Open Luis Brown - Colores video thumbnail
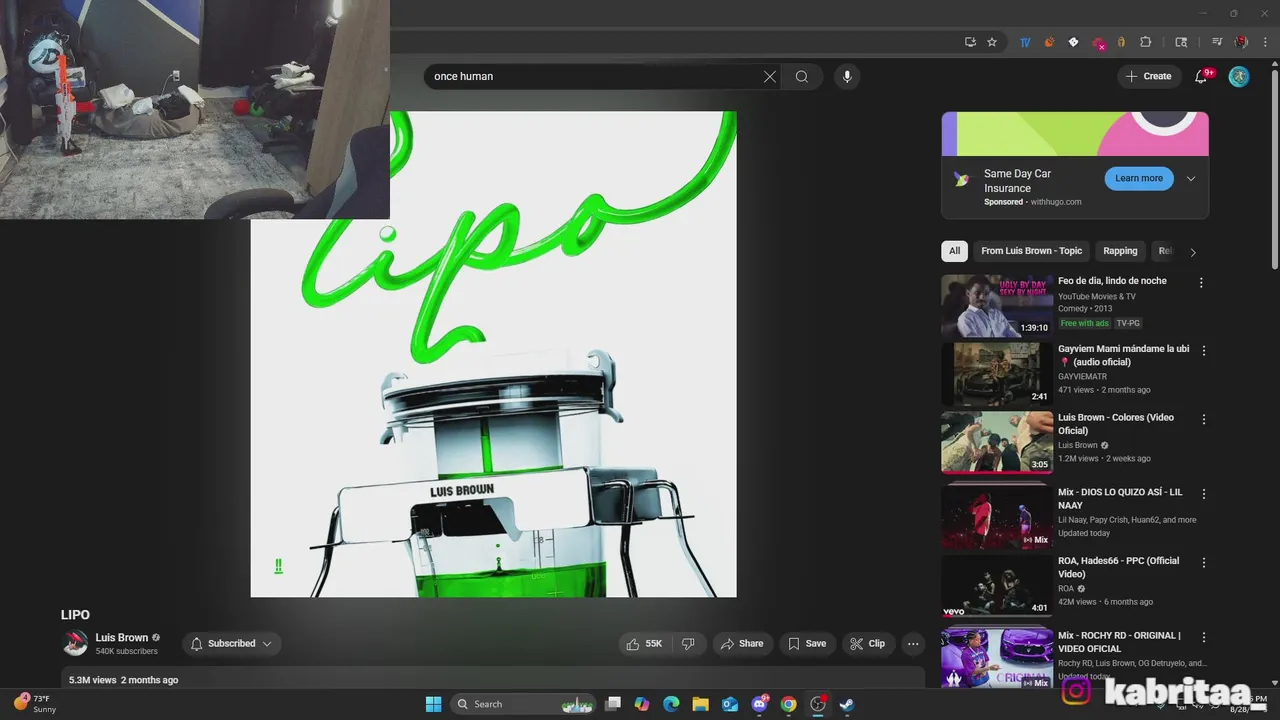The height and width of the screenshot is (720, 1280). click(x=997, y=442)
